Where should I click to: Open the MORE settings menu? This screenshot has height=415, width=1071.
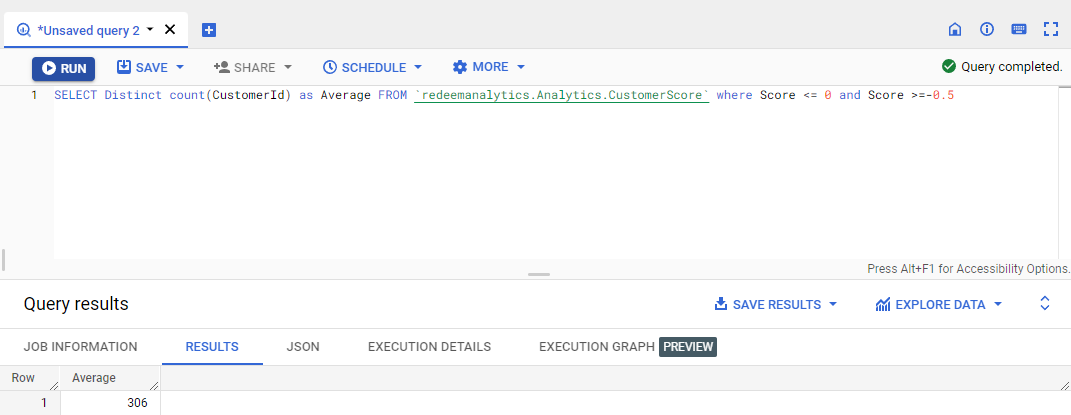tap(480, 67)
